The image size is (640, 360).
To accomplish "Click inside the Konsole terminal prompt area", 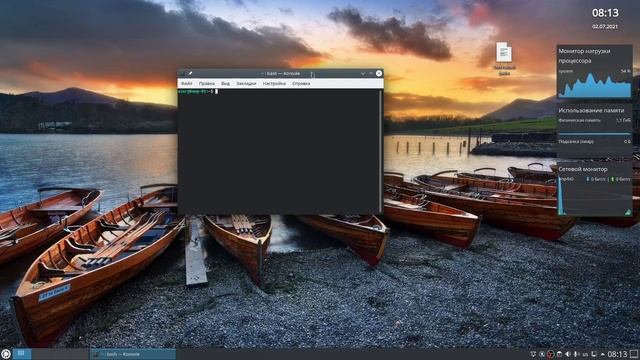I will click(x=279, y=151).
